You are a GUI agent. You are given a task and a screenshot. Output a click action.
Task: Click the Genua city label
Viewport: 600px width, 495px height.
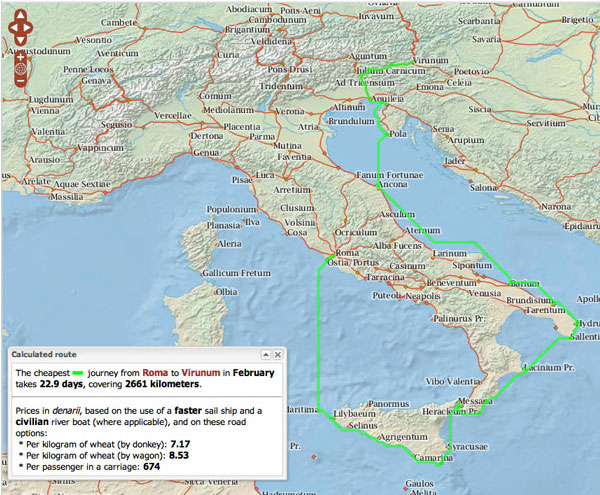[x=206, y=153]
